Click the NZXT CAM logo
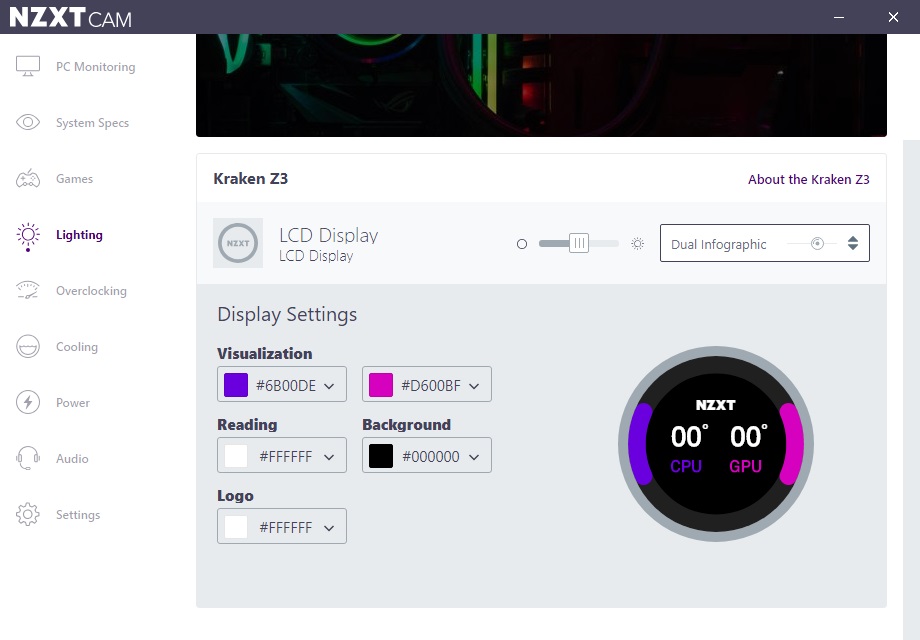Image resolution: width=920 pixels, height=640 pixels. [x=70, y=17]
